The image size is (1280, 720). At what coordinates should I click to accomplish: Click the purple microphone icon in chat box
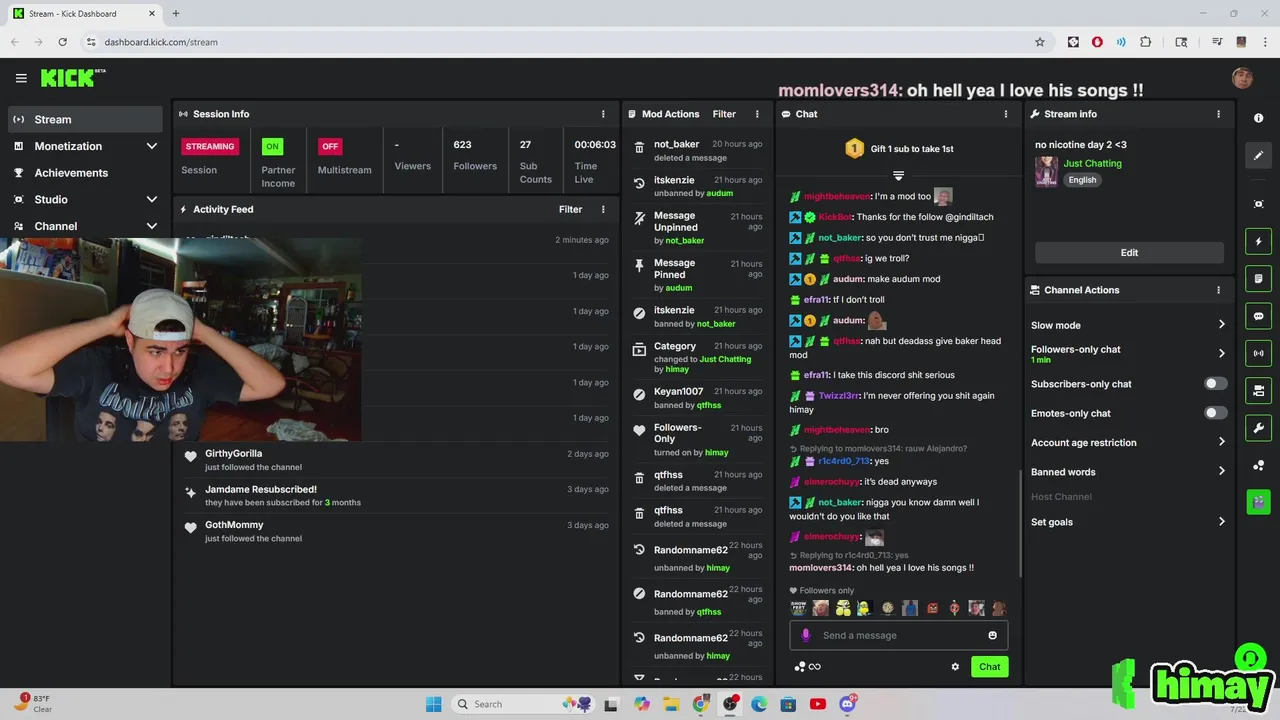coord(806,635)
